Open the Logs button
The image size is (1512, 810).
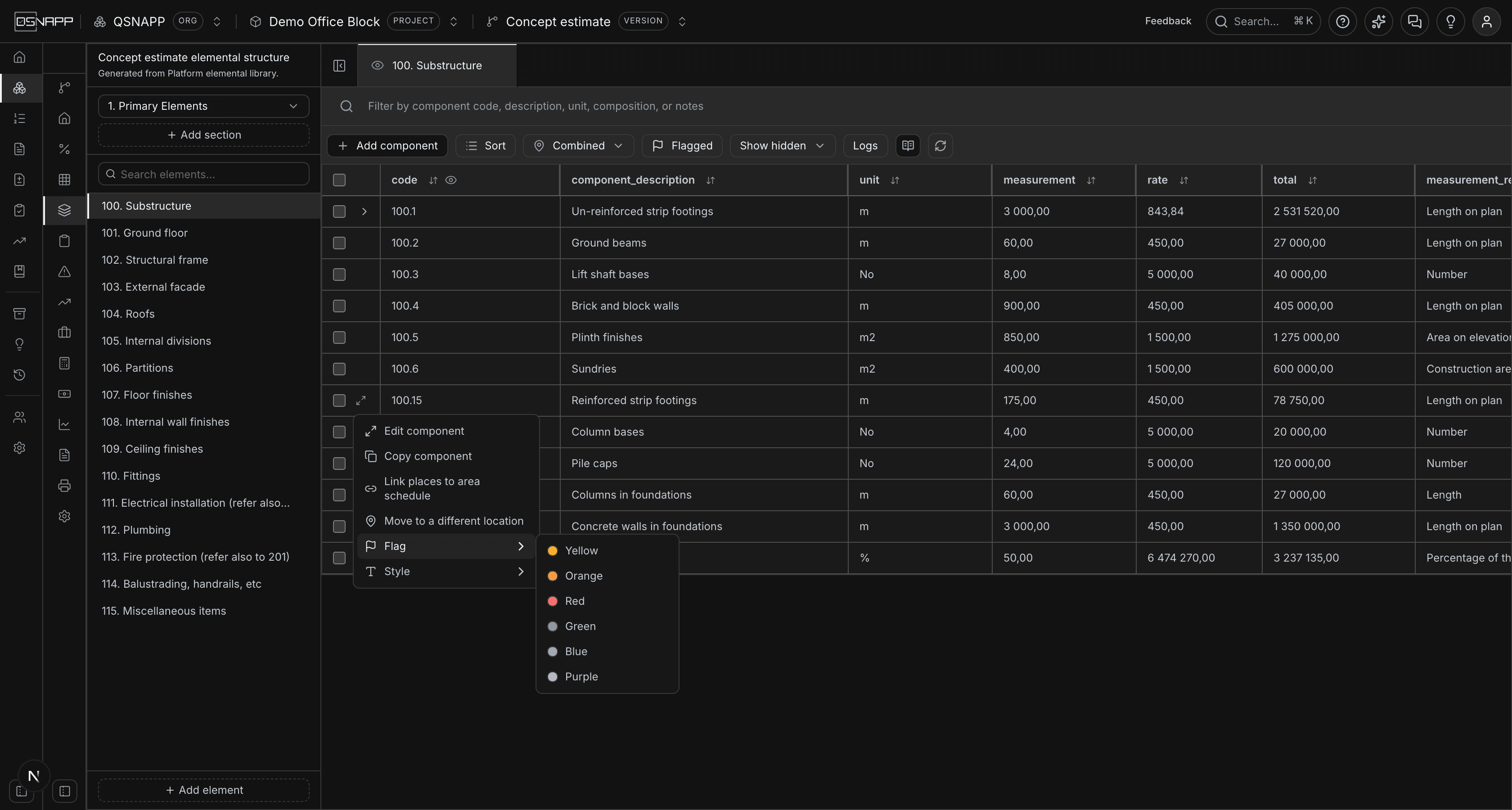865,145
